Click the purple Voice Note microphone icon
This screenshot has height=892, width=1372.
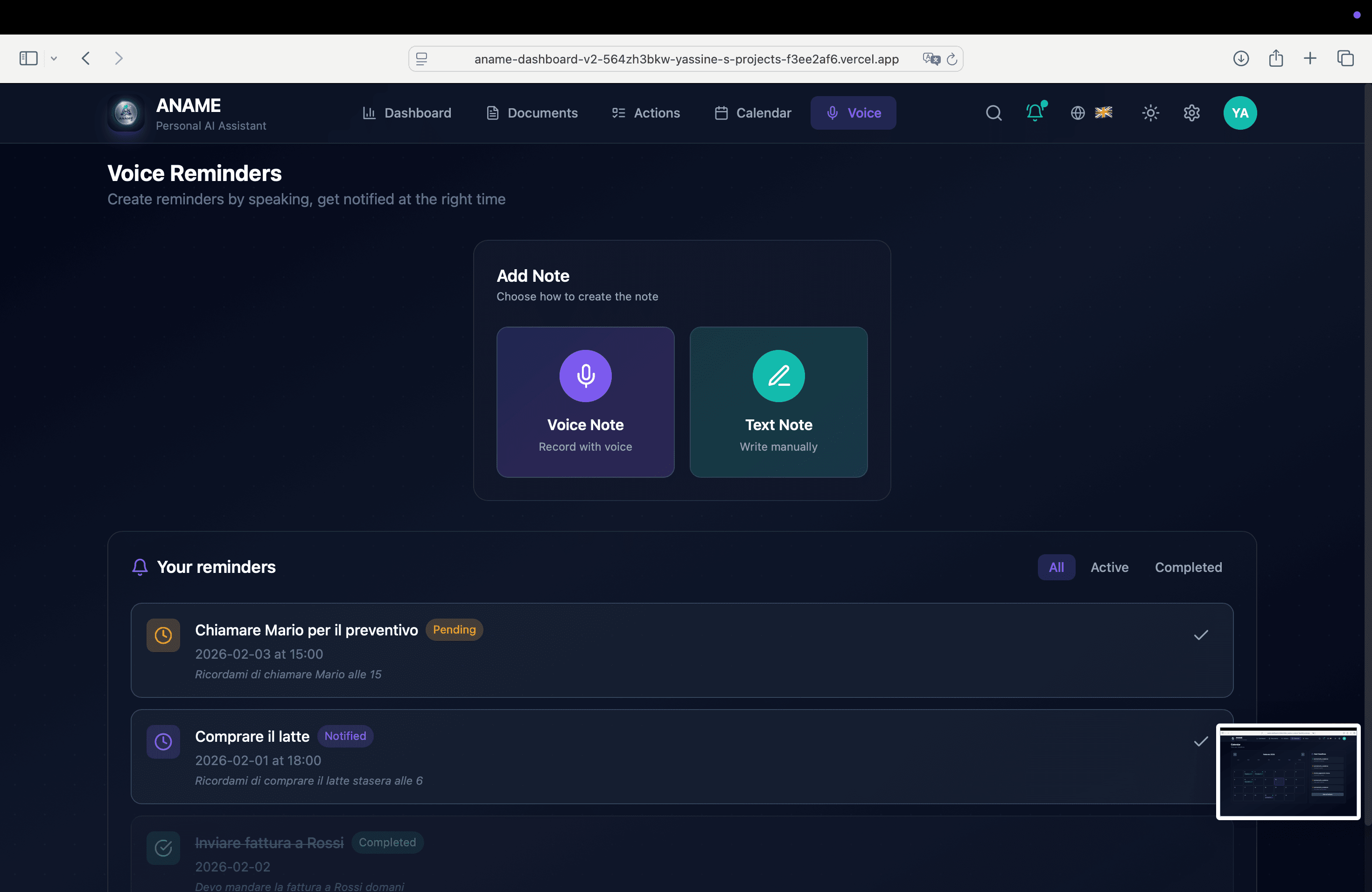tap(585, 376)
